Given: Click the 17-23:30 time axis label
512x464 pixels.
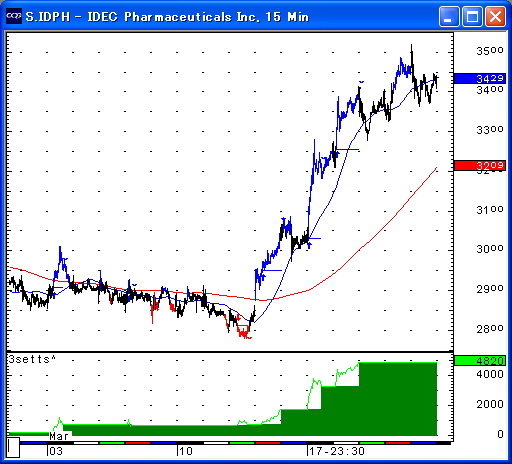Looking at the screenshot, I should point(337,451).
